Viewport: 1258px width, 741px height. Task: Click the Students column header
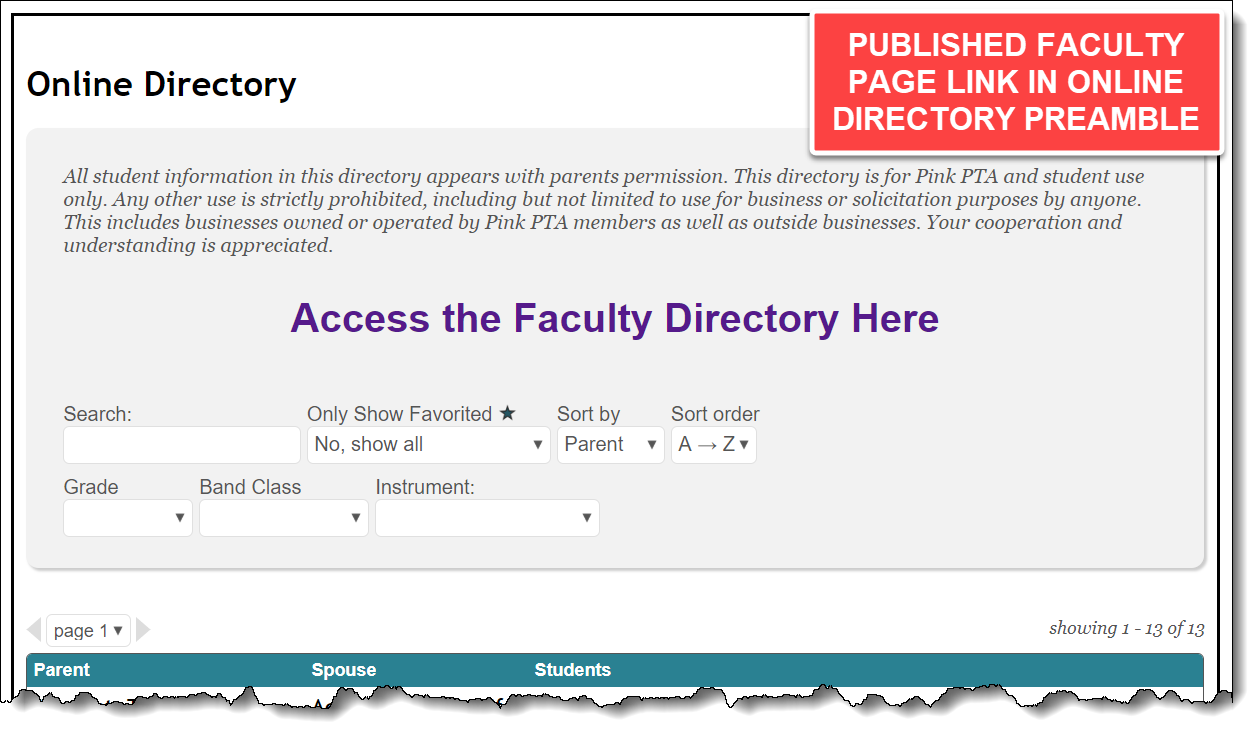(573, 670)
